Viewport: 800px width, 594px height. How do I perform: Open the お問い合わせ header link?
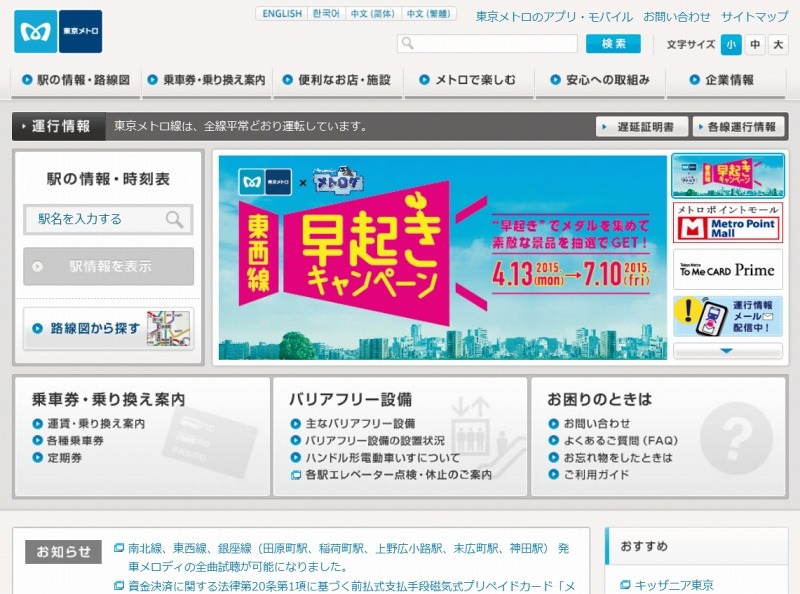pyautogui.click(x=677, y=17)
